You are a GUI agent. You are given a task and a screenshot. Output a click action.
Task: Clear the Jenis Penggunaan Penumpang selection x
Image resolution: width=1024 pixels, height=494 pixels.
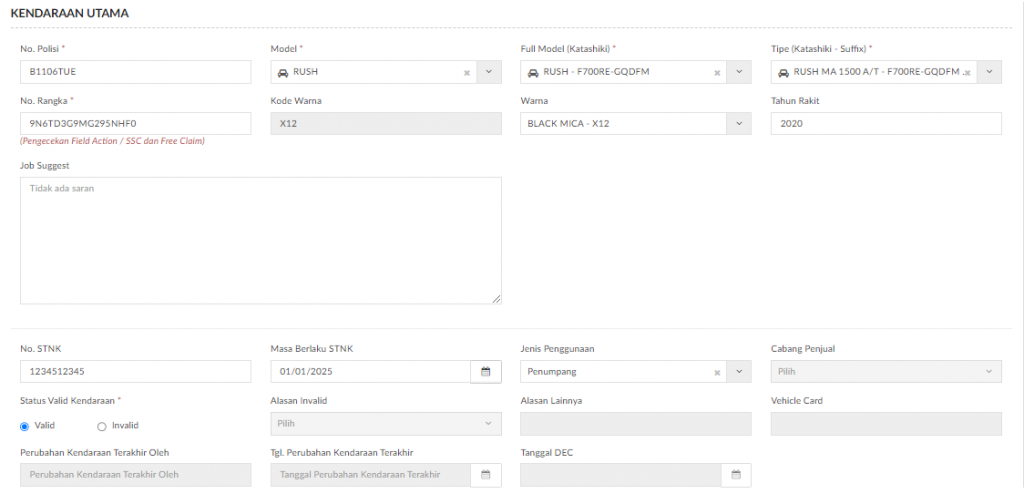tap(716, 372)
